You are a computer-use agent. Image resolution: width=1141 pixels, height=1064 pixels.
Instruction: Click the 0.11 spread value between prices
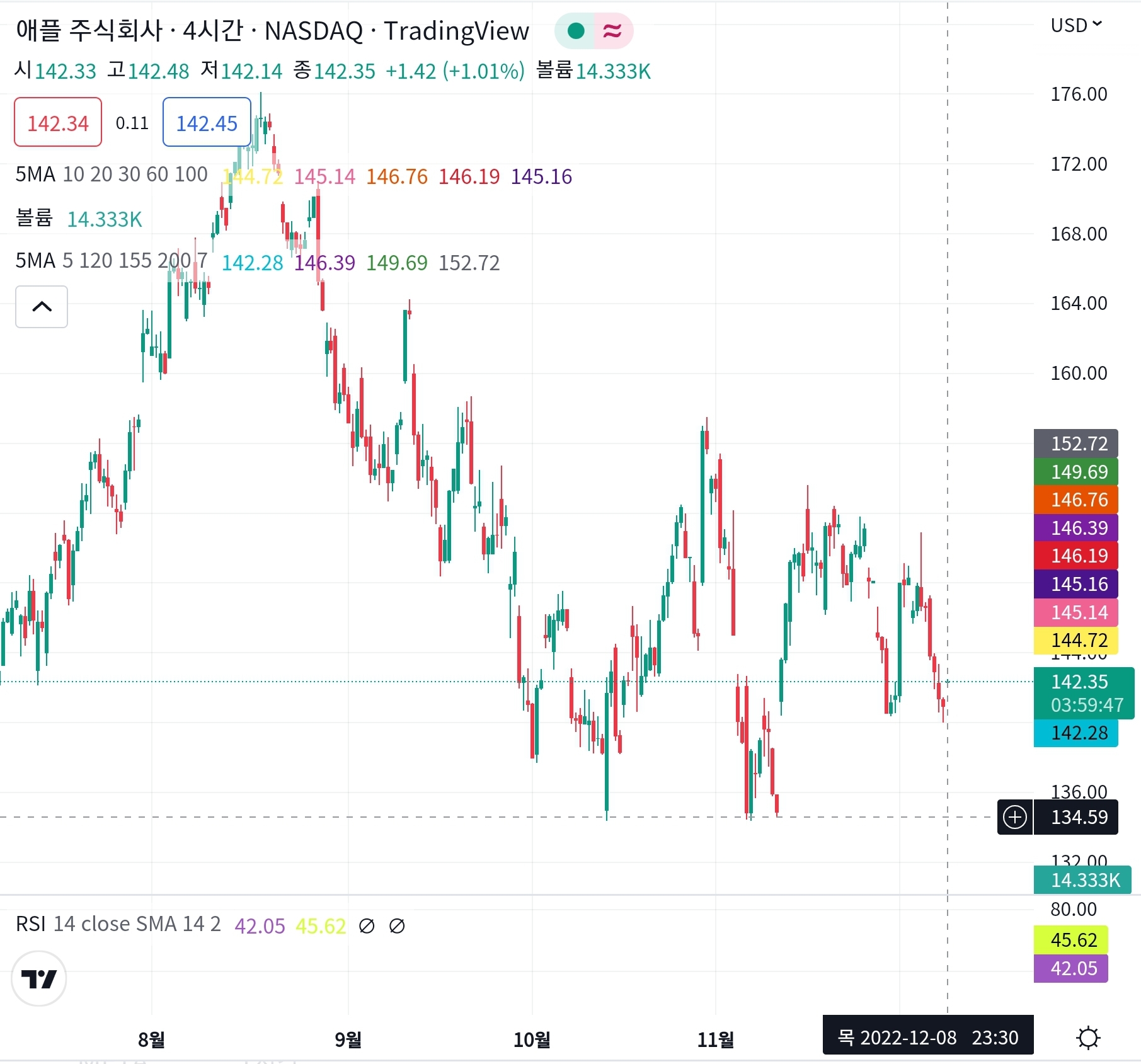132,123
